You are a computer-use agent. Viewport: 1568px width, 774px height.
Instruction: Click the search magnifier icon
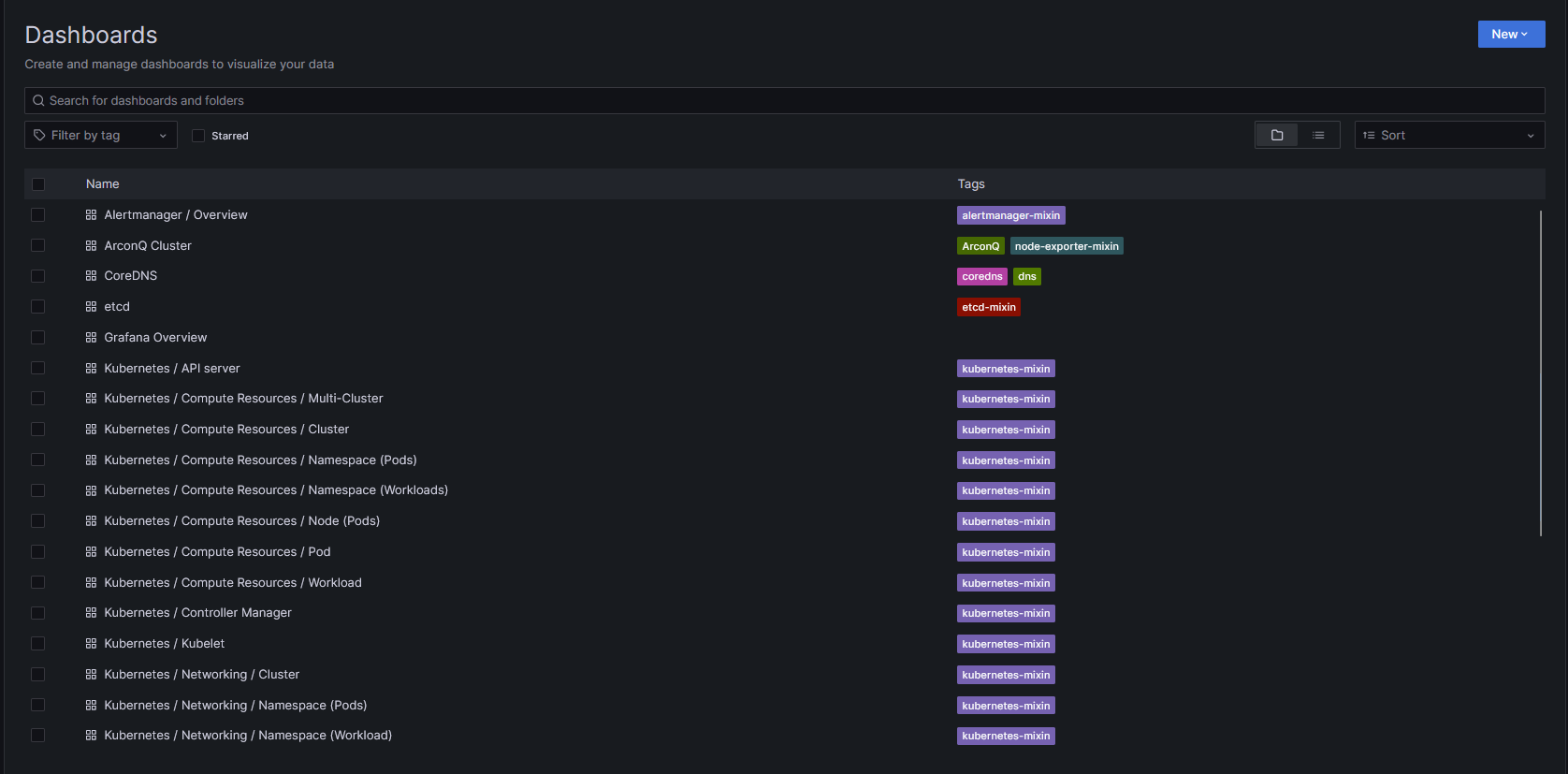[x=38, y=100]
